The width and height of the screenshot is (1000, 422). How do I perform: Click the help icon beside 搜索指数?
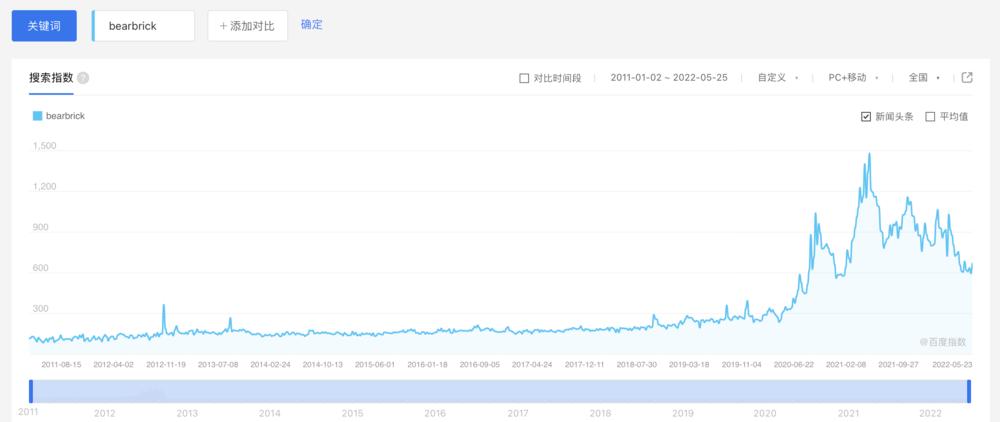[x=83, y=78]
